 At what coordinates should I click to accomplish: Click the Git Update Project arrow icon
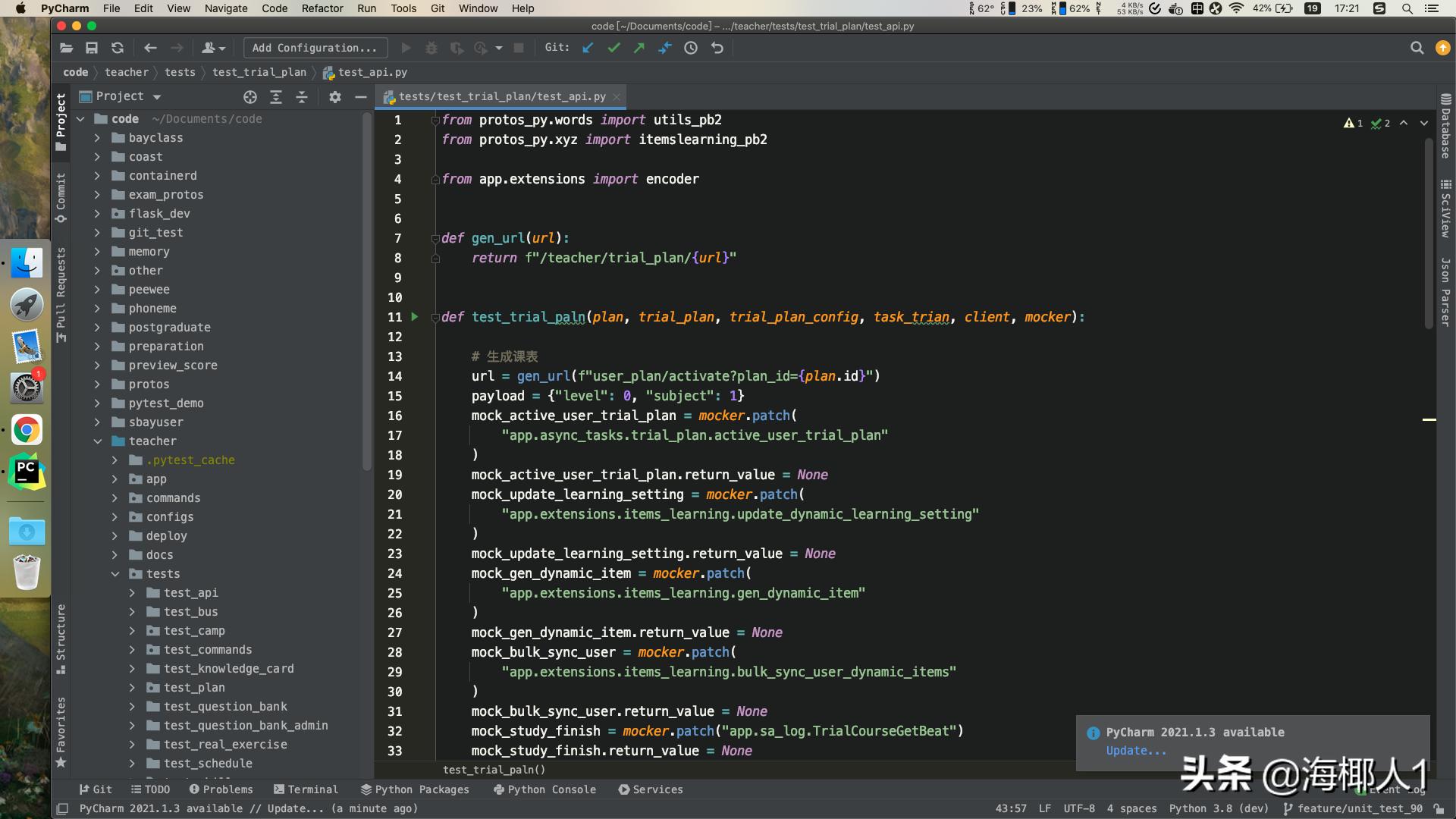588,48
